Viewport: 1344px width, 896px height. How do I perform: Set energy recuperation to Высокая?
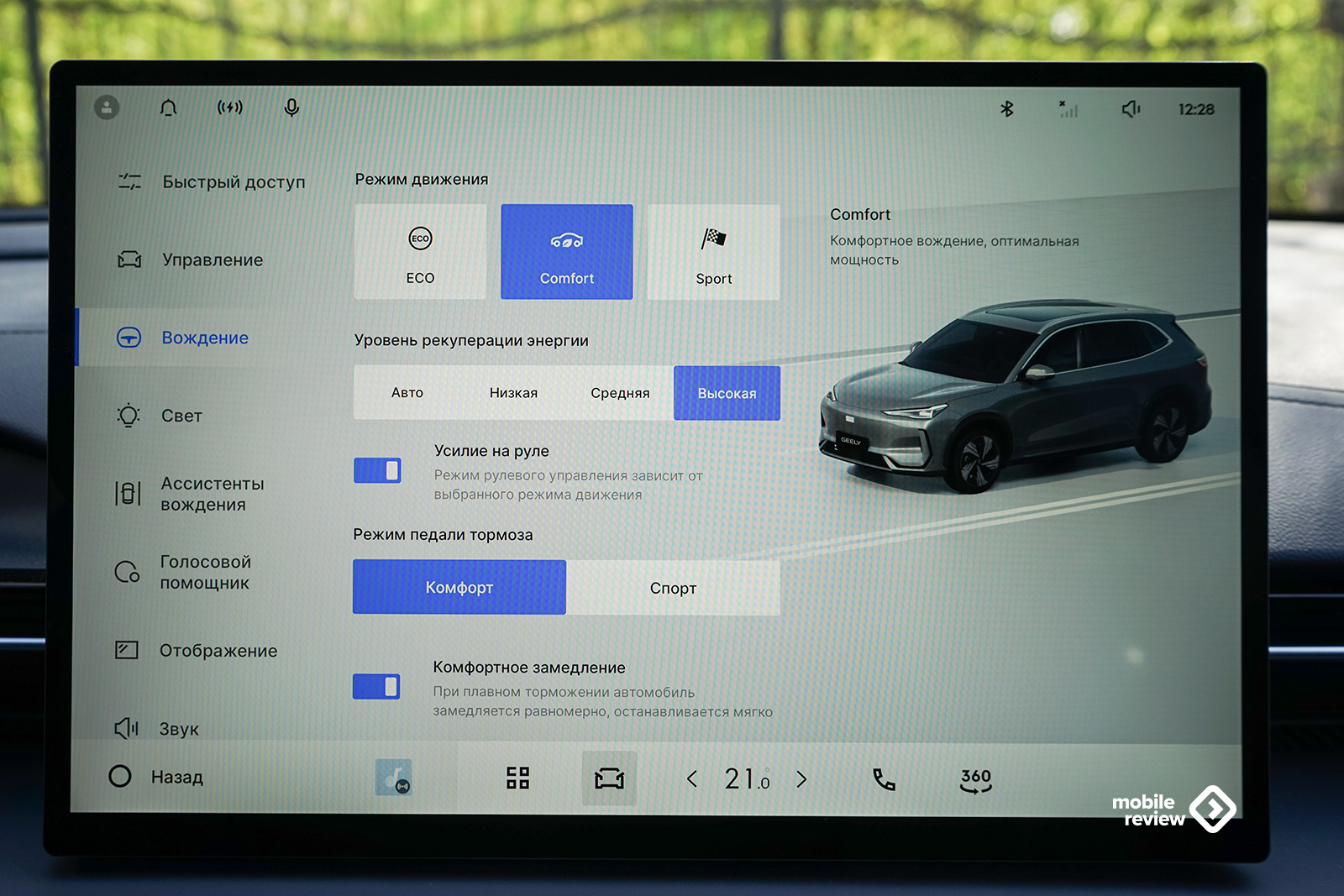tap(727, 393)
